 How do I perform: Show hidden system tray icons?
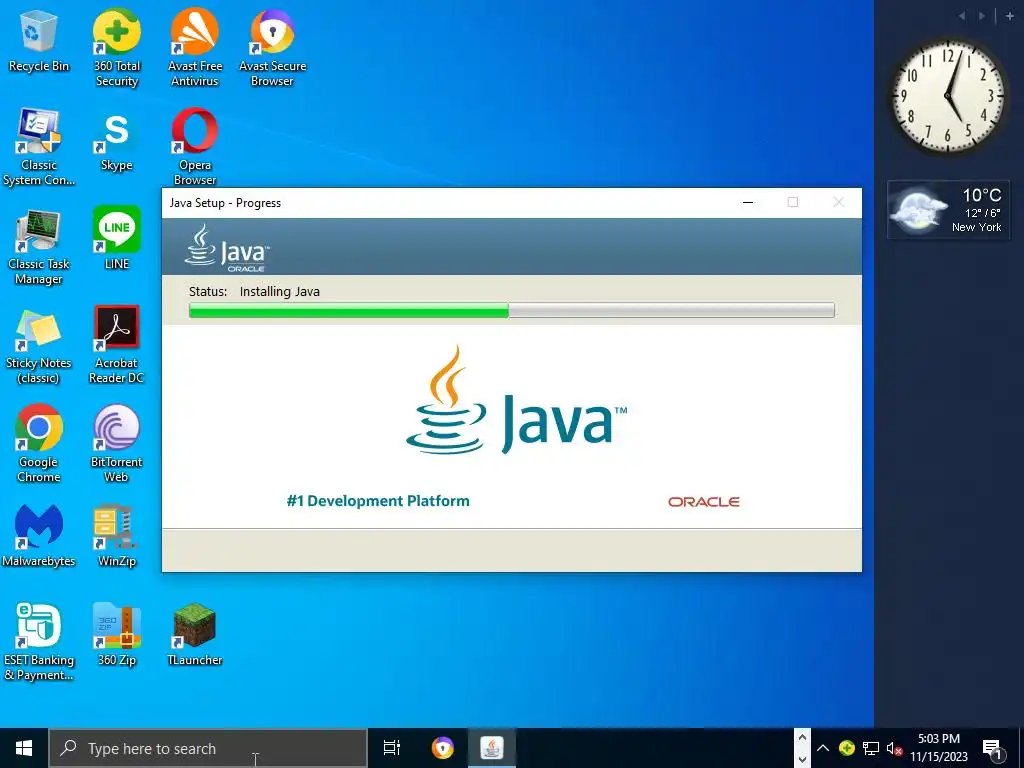click(823, 748)
